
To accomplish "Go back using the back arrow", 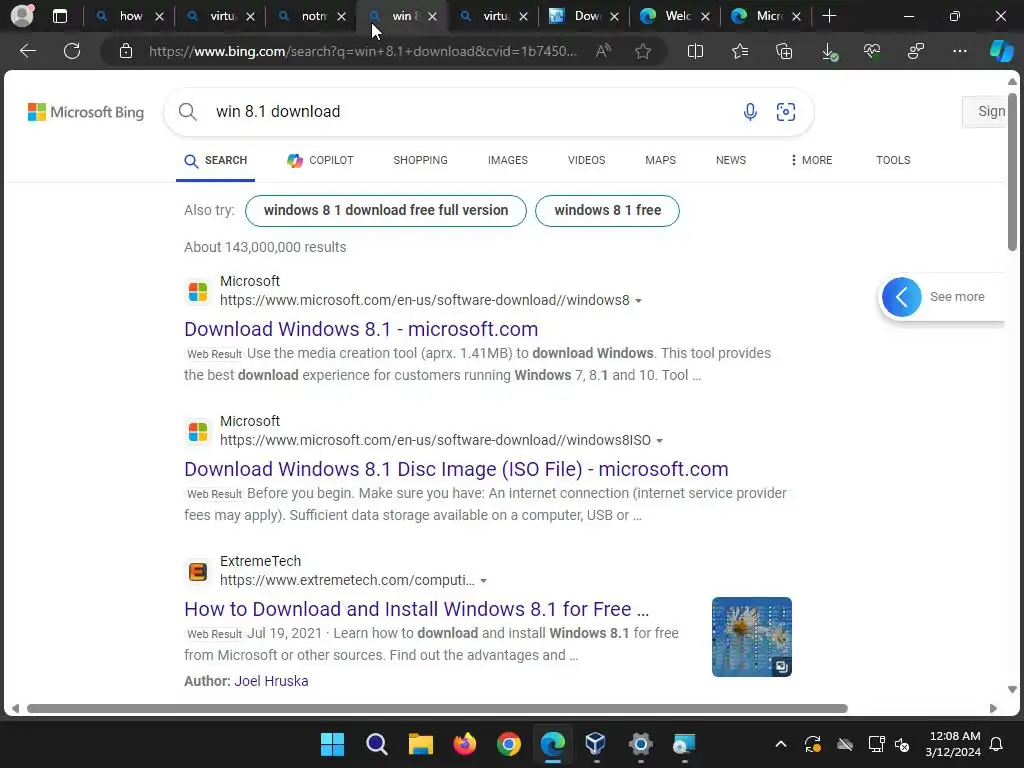I will [x=27, y=51].
